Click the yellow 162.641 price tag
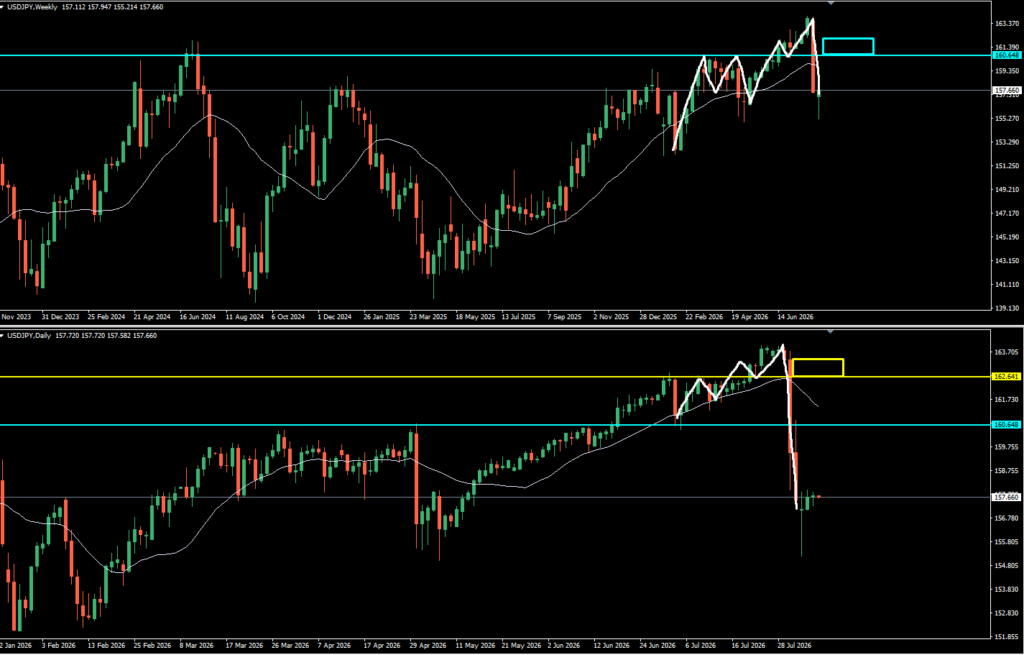This screenshot has width=1024, height=655. (1007, 377)
